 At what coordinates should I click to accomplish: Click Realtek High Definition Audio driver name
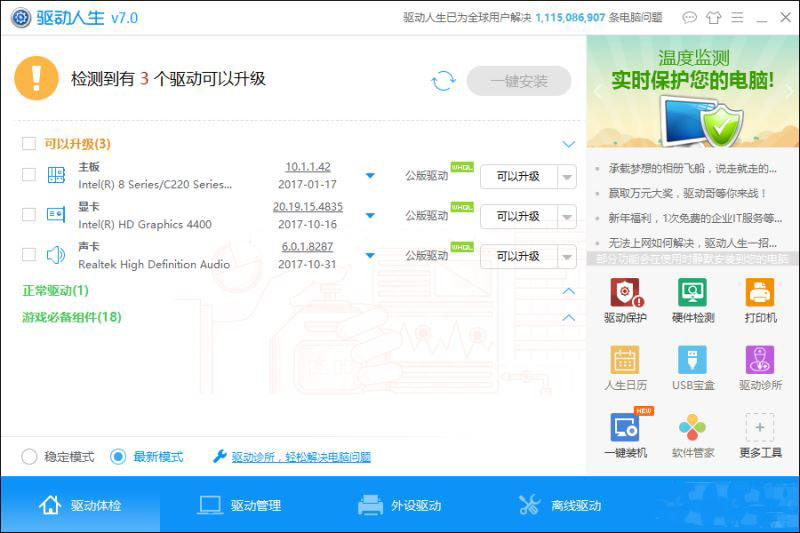(x=154, y=264)
